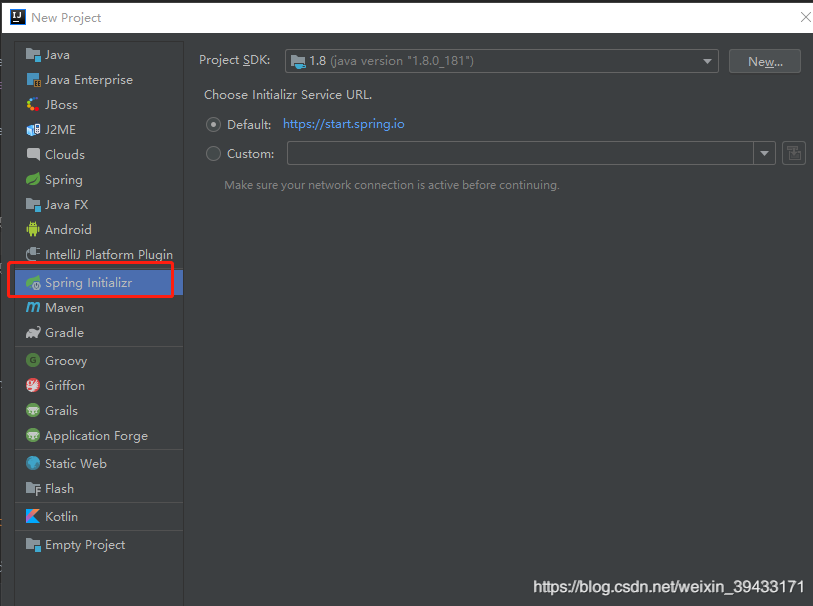The height and width of the screenshot is (606, 813).
Task: Click the Java Enterprise icon
Action: coord(33,80)
